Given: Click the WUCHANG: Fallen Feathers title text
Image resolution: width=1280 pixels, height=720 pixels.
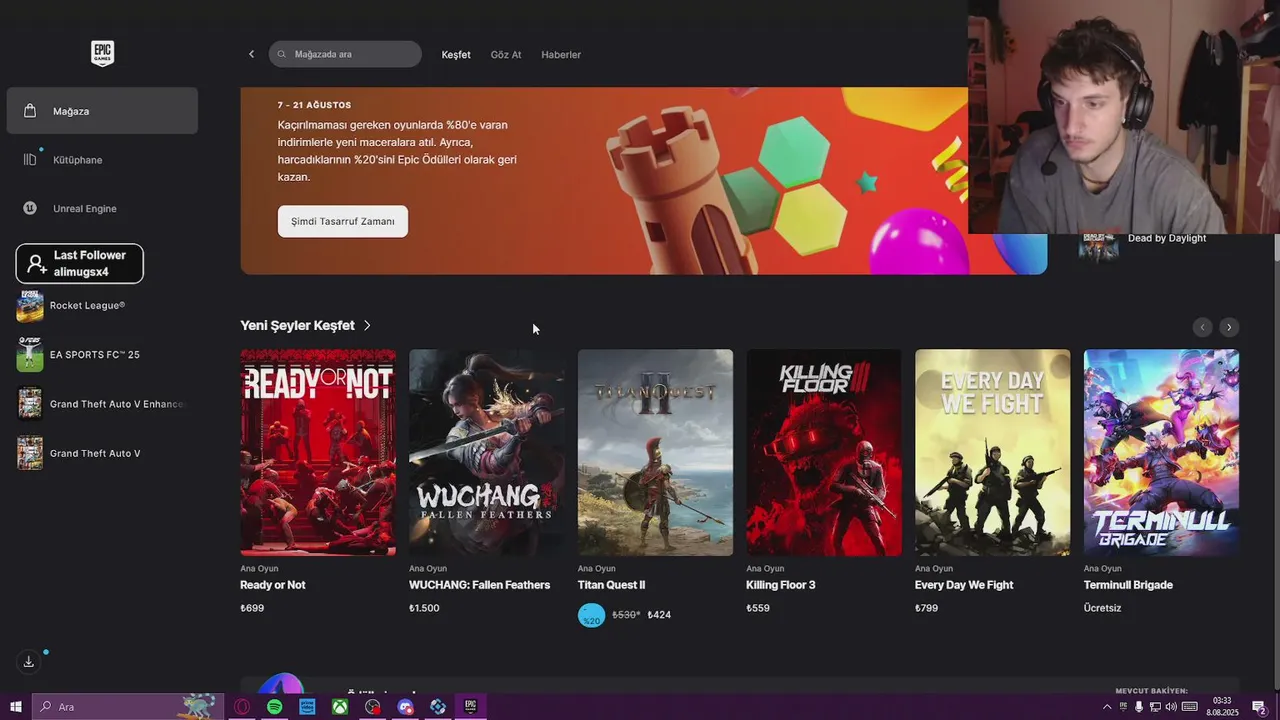Looking at the screenshot, I should pyautogui.click(x=479, y=585).
